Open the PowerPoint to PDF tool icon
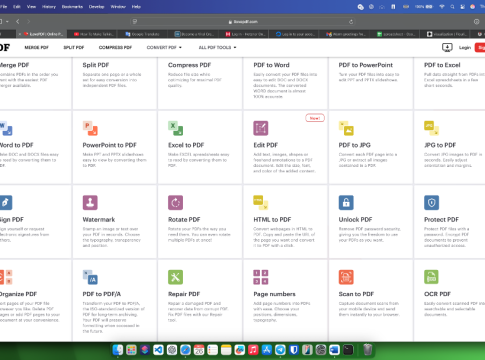The height and width of the screenshot is (360, 485). [x=90, y=128]
